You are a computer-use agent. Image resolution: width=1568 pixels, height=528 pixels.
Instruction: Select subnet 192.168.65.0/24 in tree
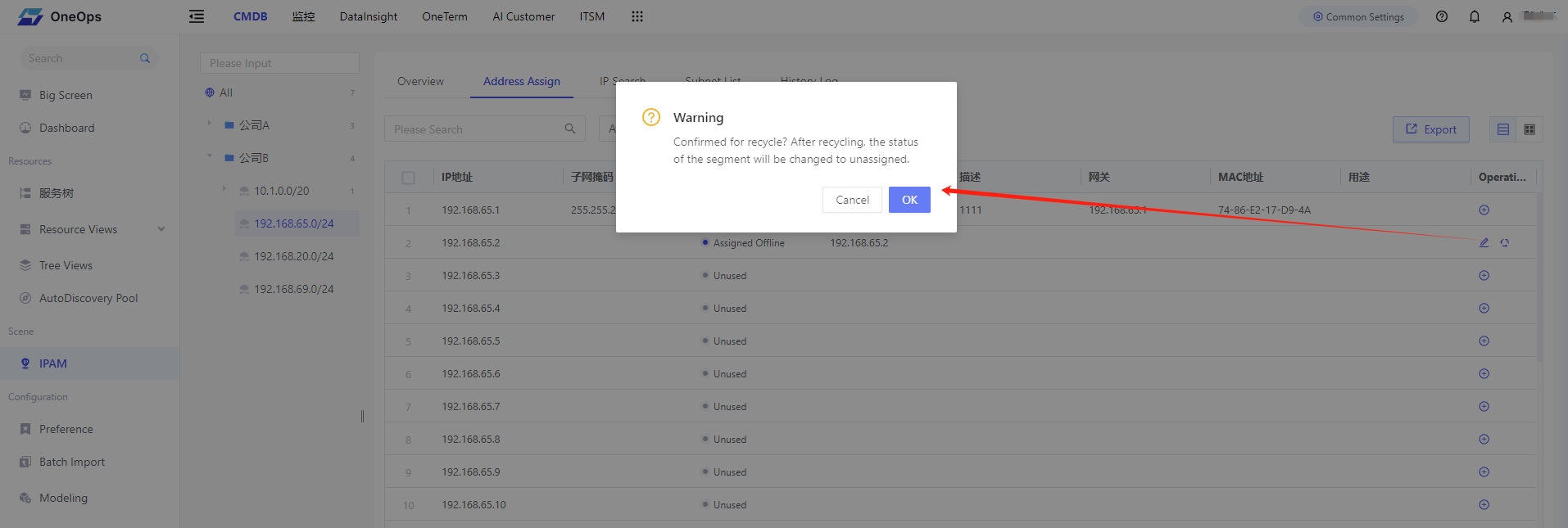coord(297,223)
